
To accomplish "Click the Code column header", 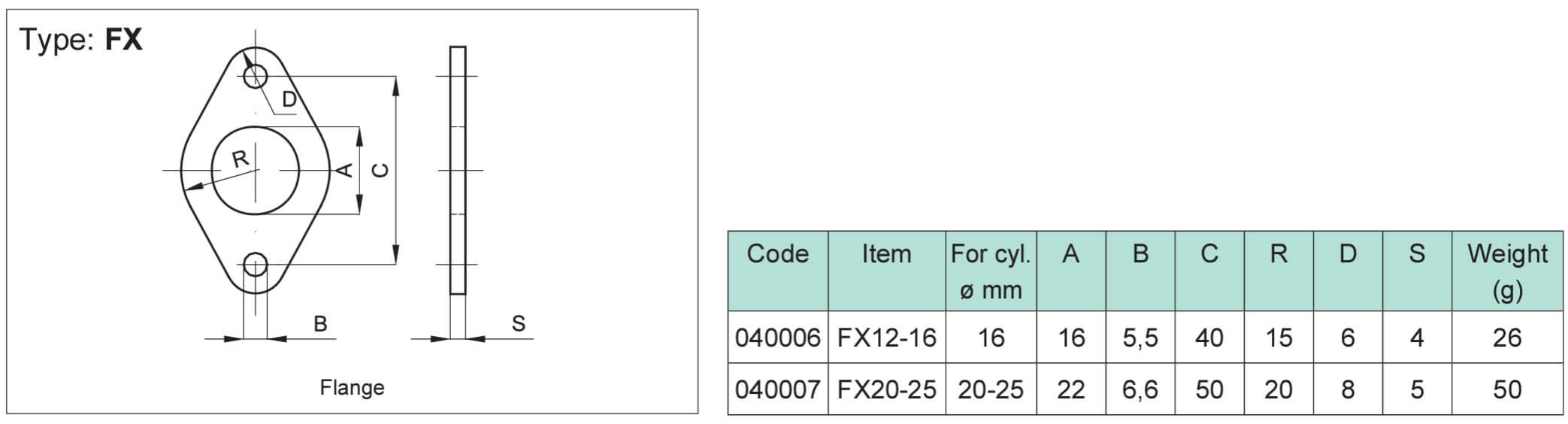I will point(777,271).
